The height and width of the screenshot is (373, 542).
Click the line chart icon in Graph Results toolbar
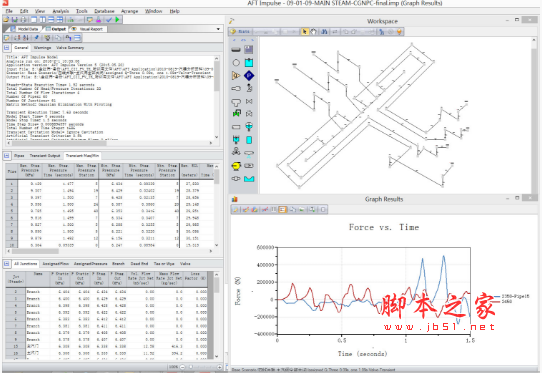click(x=264, y=209)
